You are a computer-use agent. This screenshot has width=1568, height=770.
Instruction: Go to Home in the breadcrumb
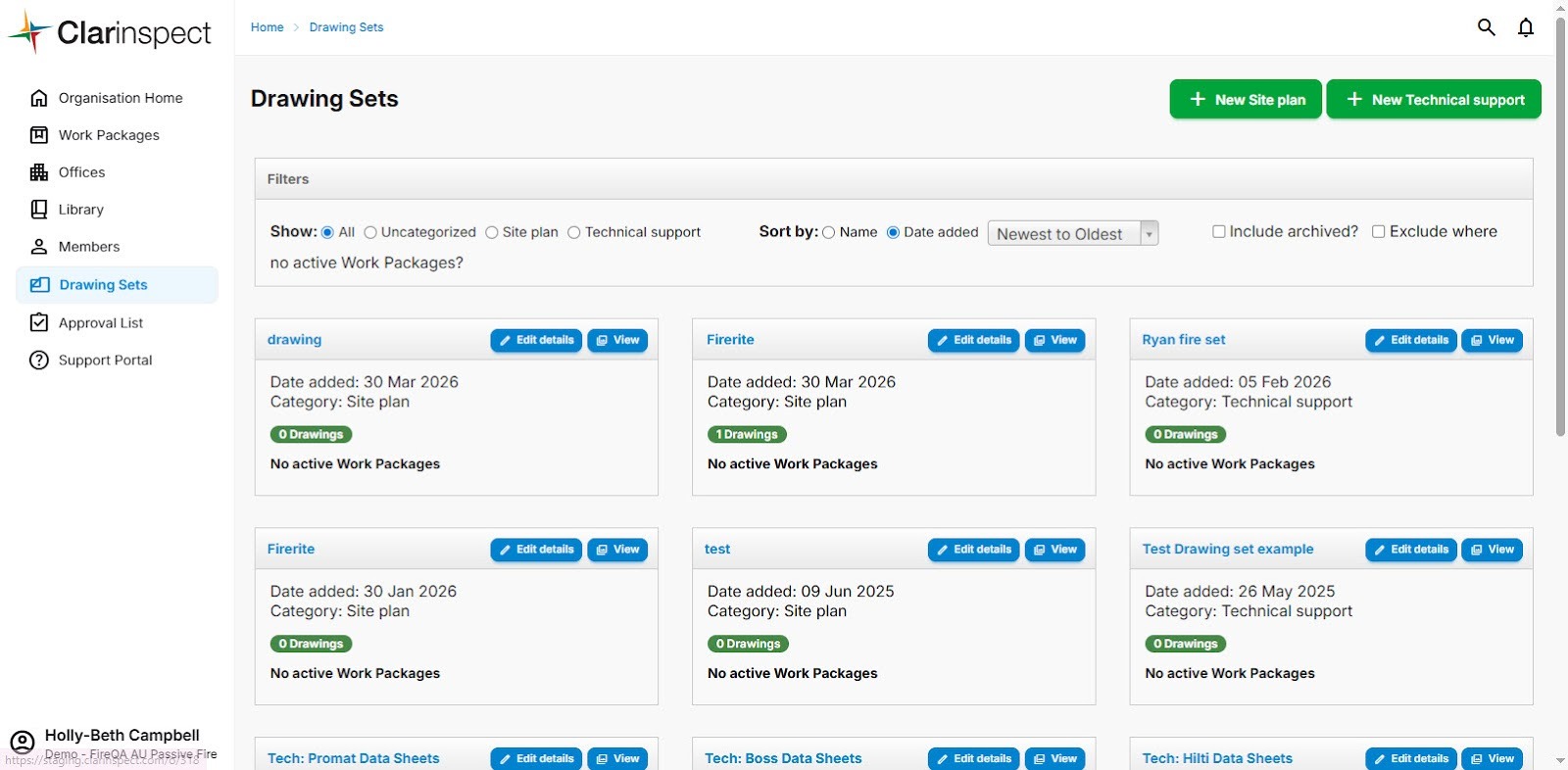267,27
